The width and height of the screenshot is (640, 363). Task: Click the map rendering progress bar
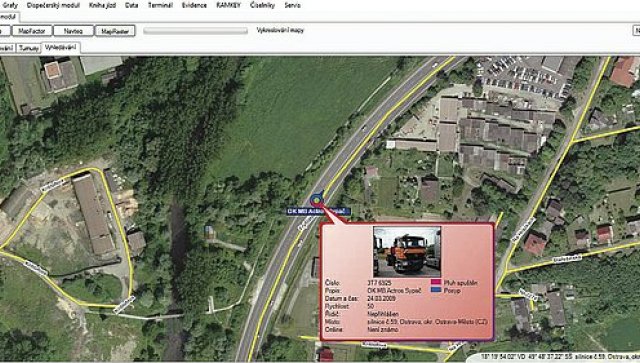pos(196,31)
